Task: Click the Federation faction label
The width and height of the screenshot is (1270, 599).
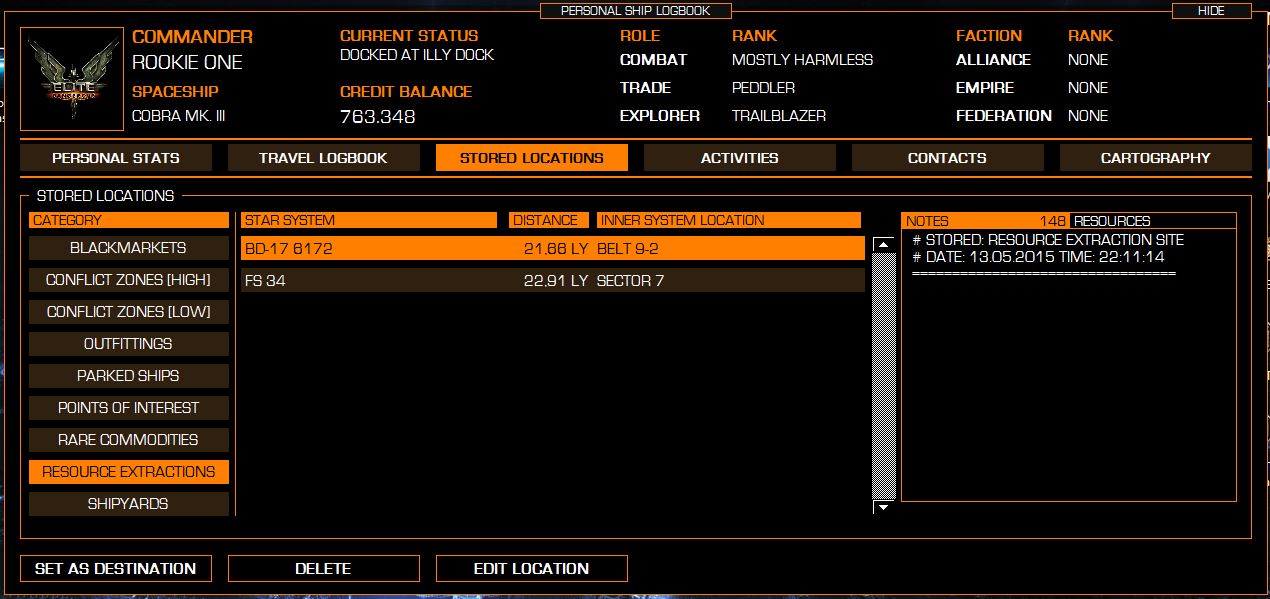Action: [1004, 116]
